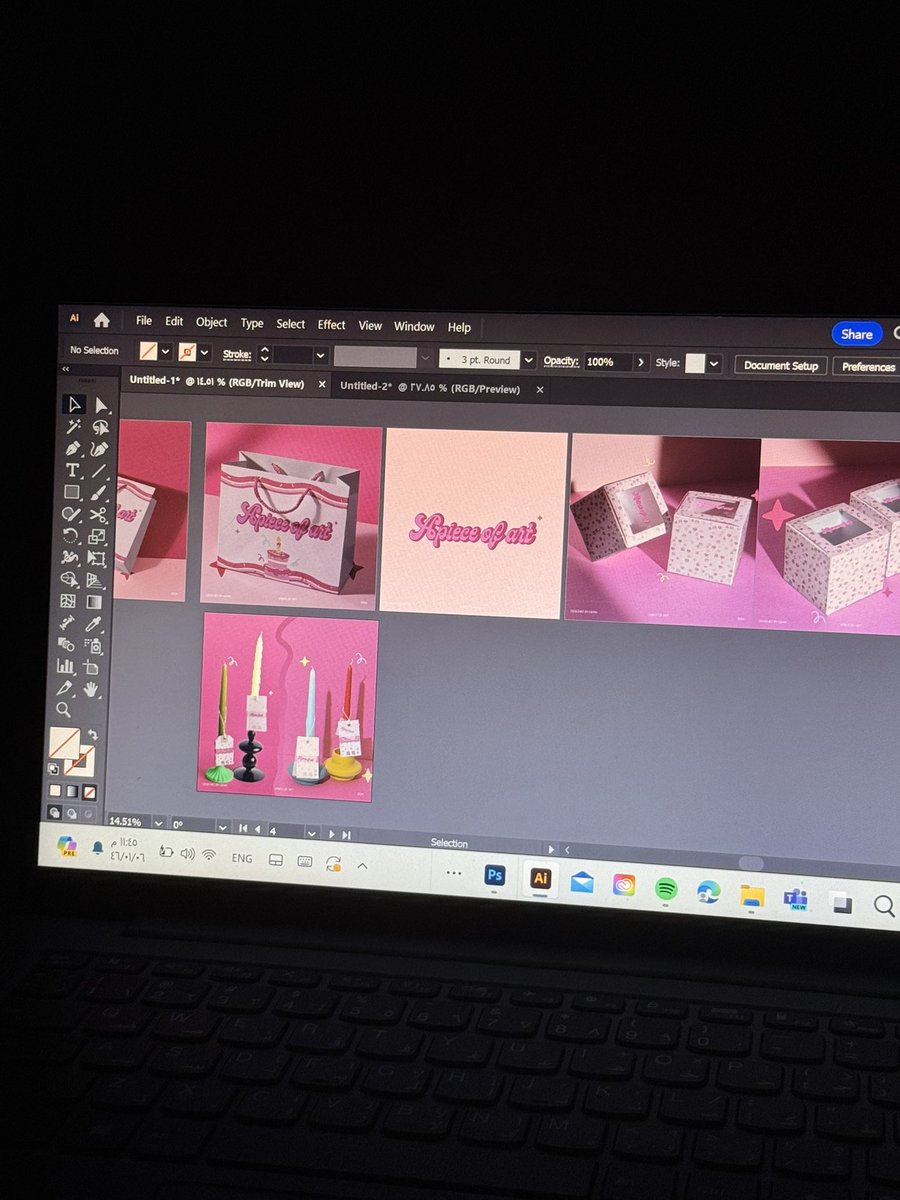Enable Draw Behind mode
Viewport: 900px width, 1200px height.
click(x=71, y=813)
